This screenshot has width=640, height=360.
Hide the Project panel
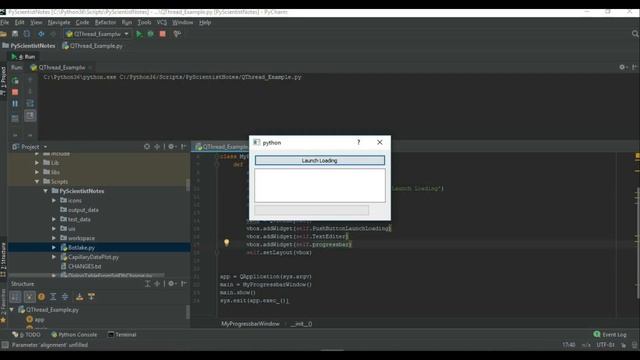coord(184,147)
